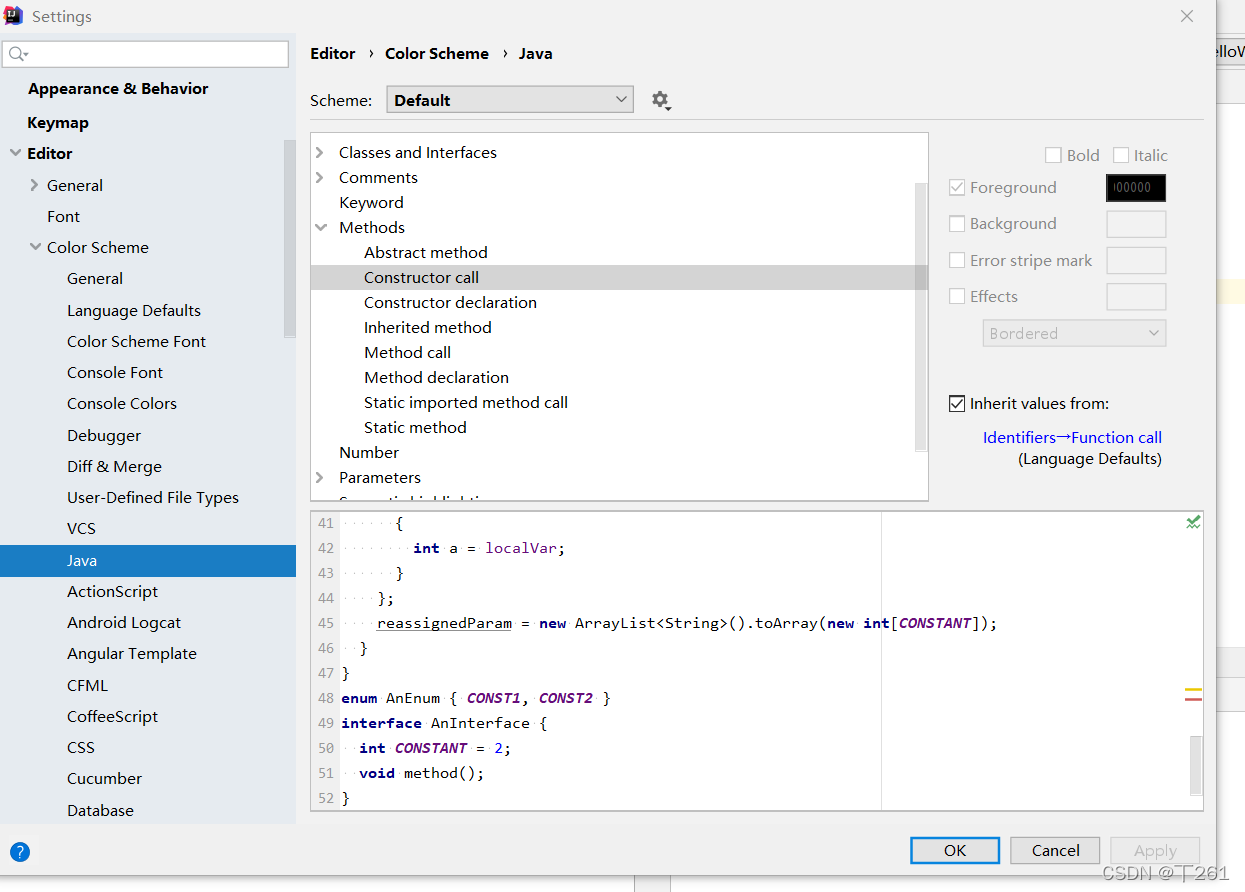Click the Effects color swatch
Viewport: 1245px width, 892px height.
point(1136,296)
